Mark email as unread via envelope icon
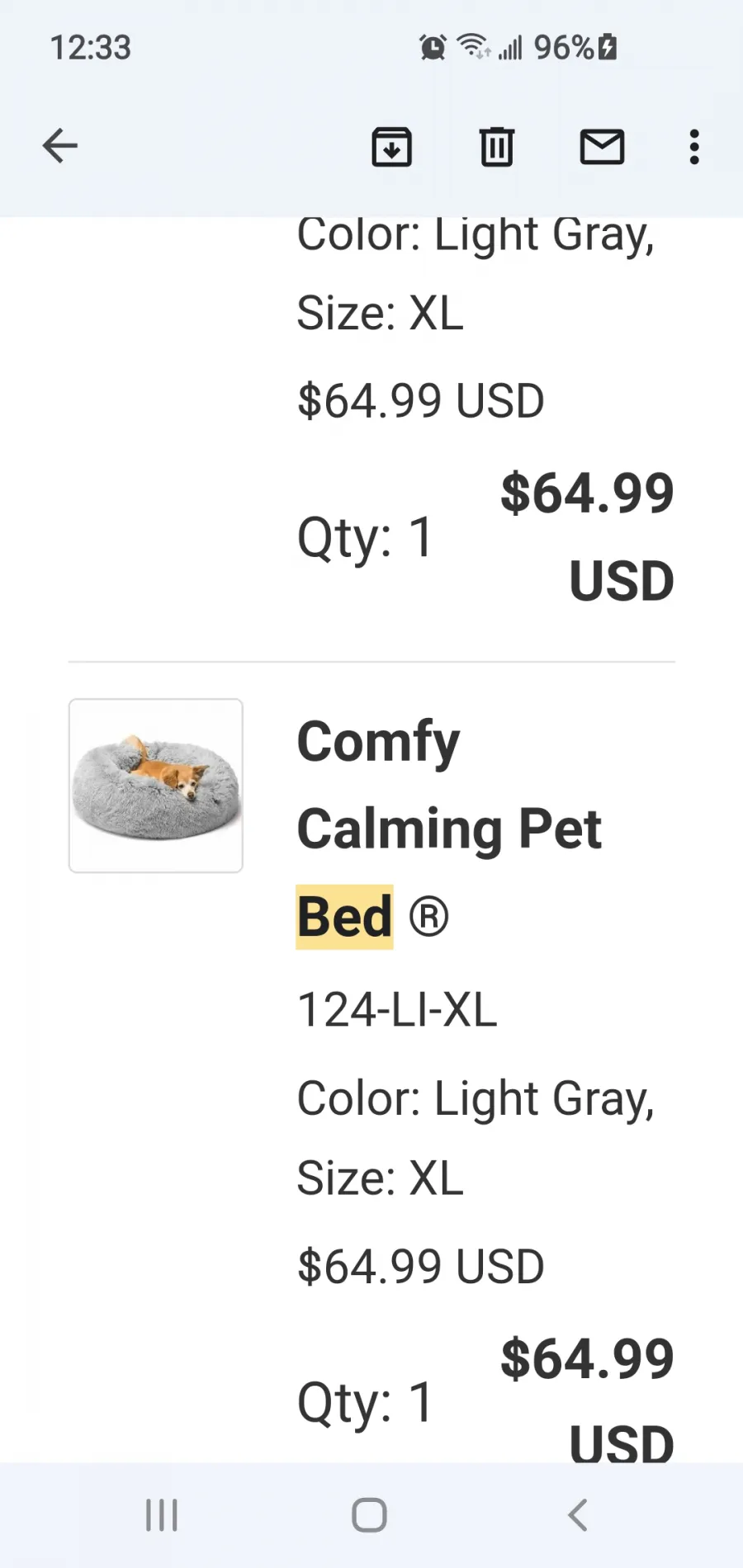743x1568 pixels. [602, 147]
